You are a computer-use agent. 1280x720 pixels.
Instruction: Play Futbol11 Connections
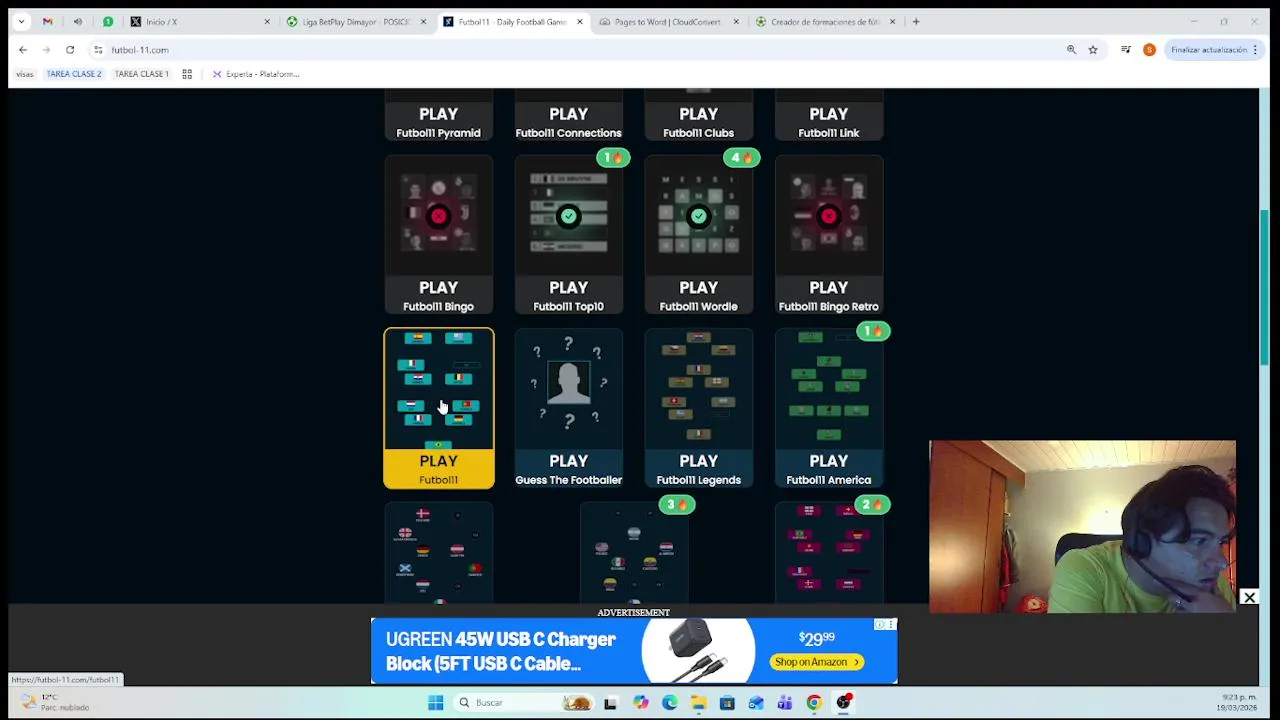[568, 115]
